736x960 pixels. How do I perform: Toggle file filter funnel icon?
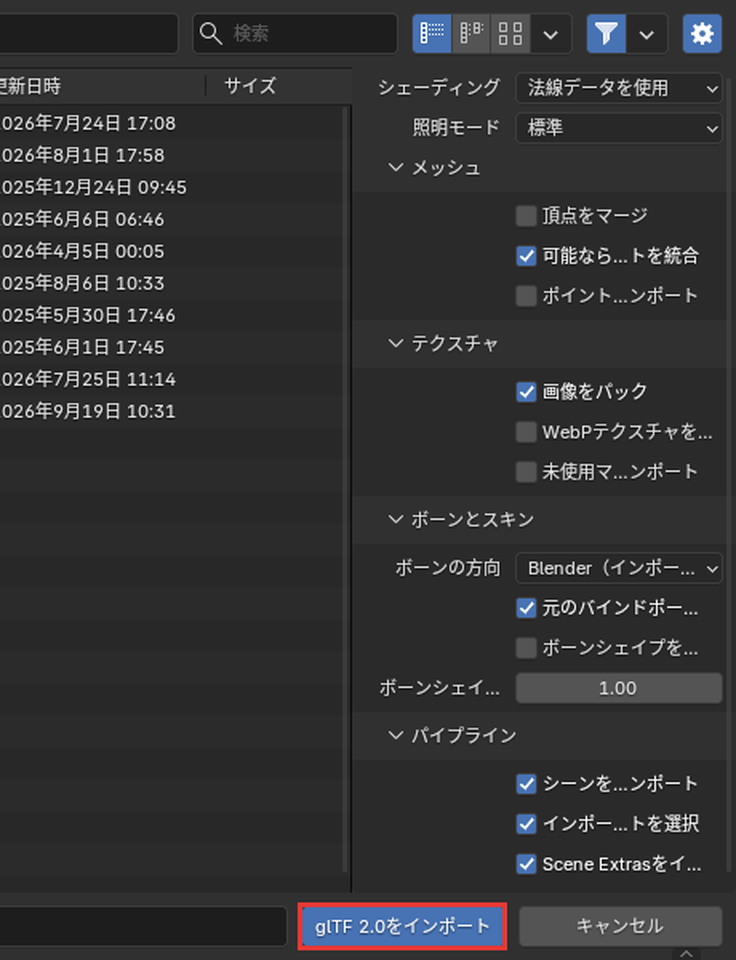point(606,33)
